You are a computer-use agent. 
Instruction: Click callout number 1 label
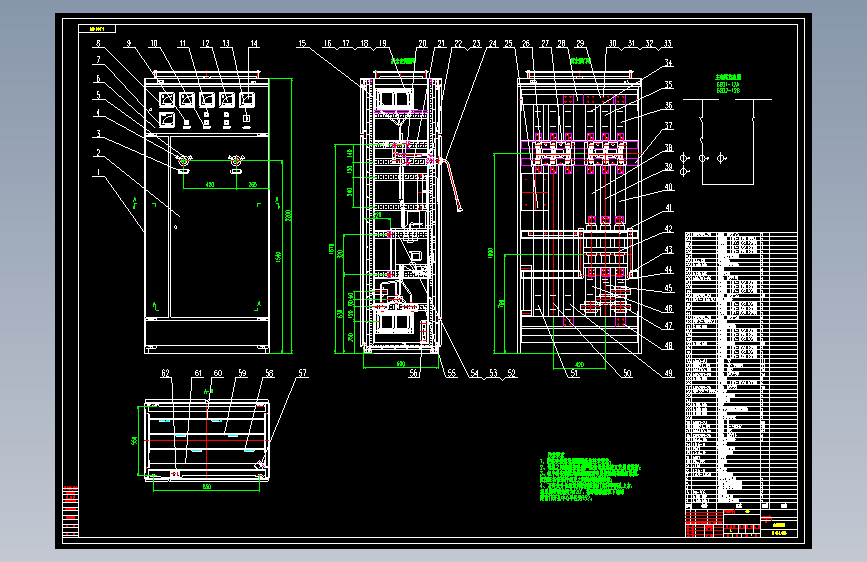[98, 173]
